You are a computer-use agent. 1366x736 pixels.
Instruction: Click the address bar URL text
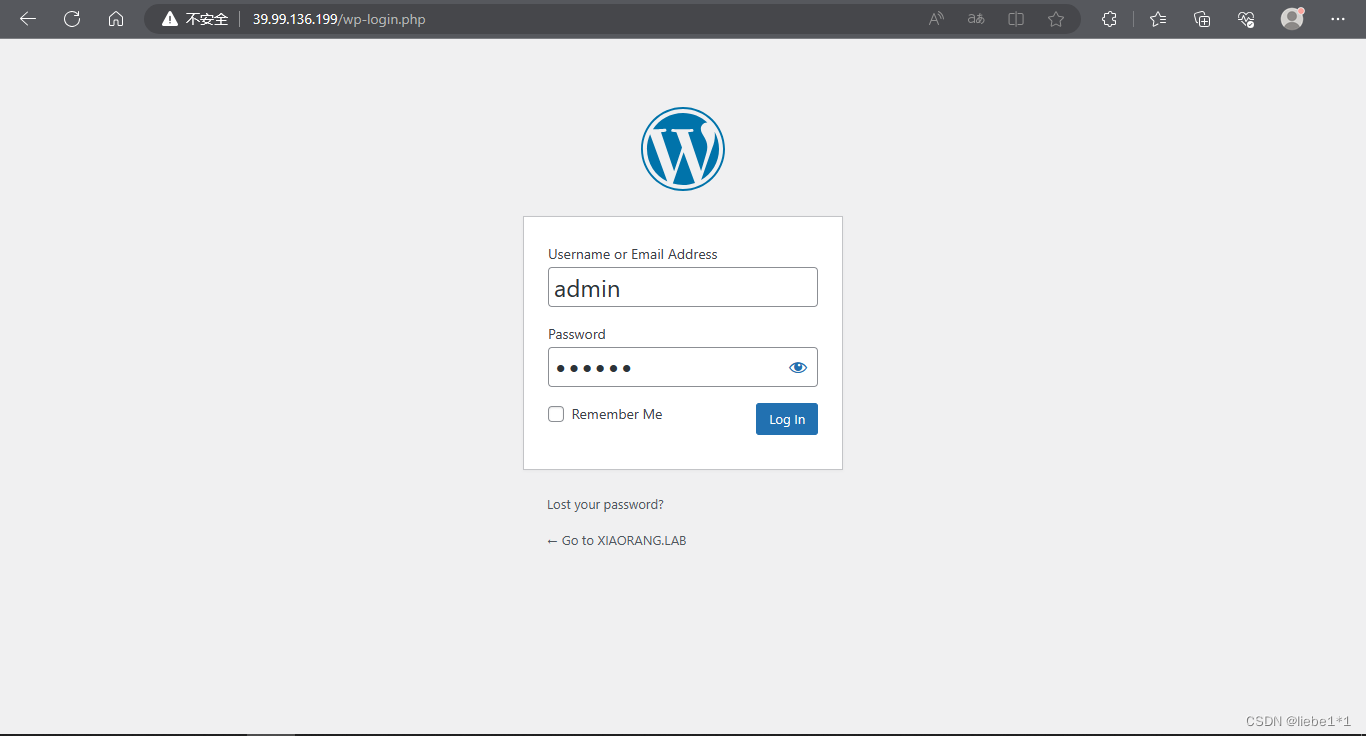(x=339, y=19)
